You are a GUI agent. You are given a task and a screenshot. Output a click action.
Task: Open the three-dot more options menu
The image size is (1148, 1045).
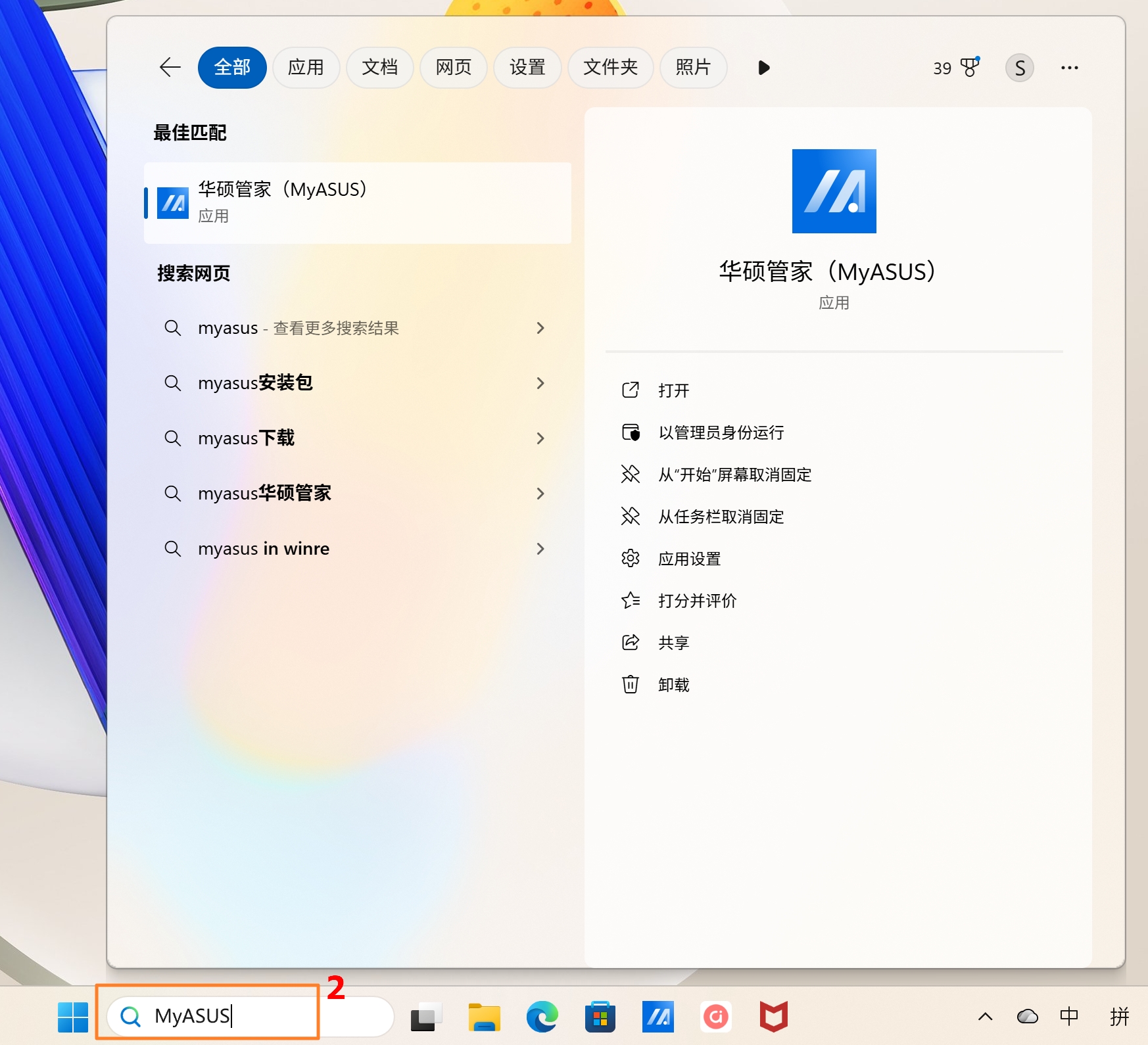pyautogui.click(x=1069, y=68)
